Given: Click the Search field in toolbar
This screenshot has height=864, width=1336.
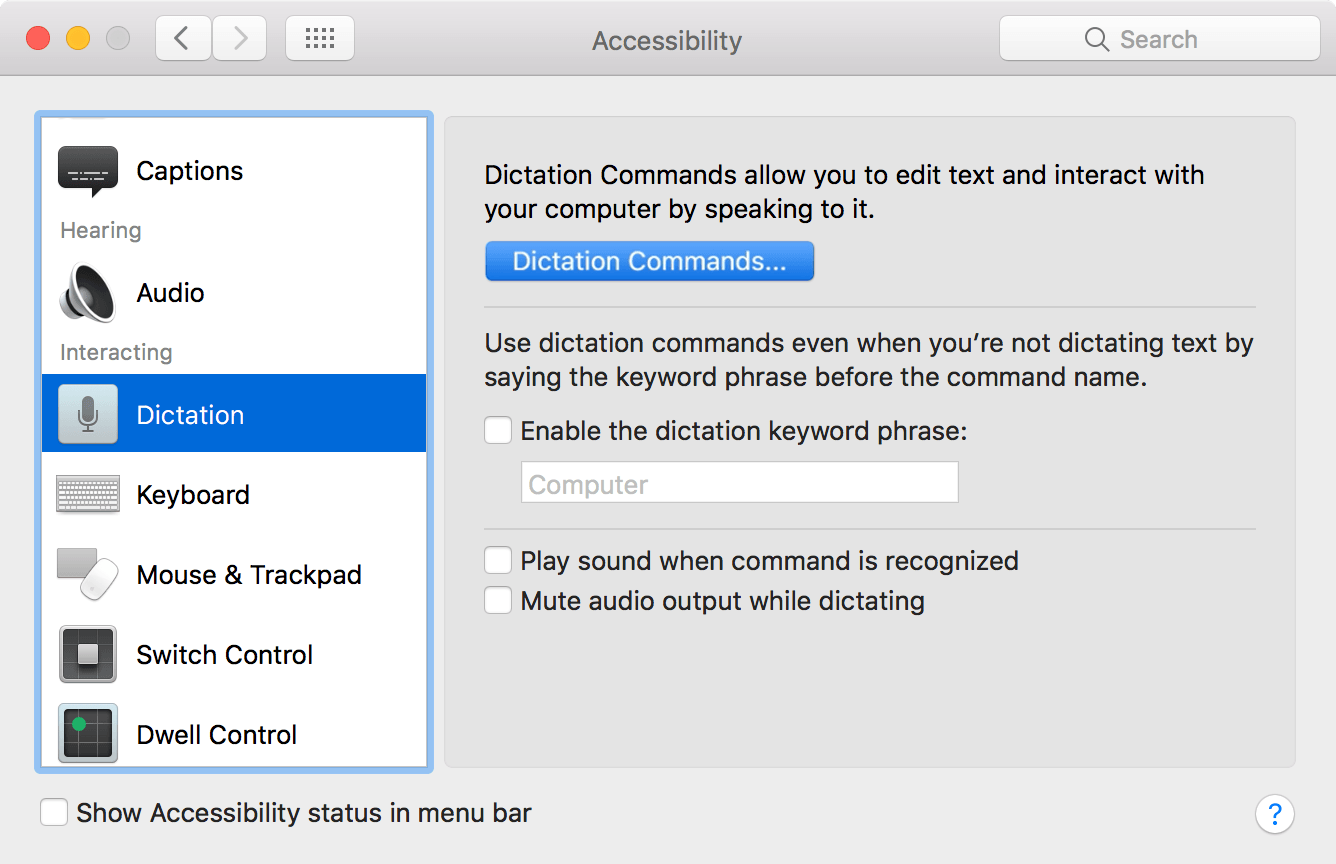Looking at the screenshot, I should pos(1160,39).
